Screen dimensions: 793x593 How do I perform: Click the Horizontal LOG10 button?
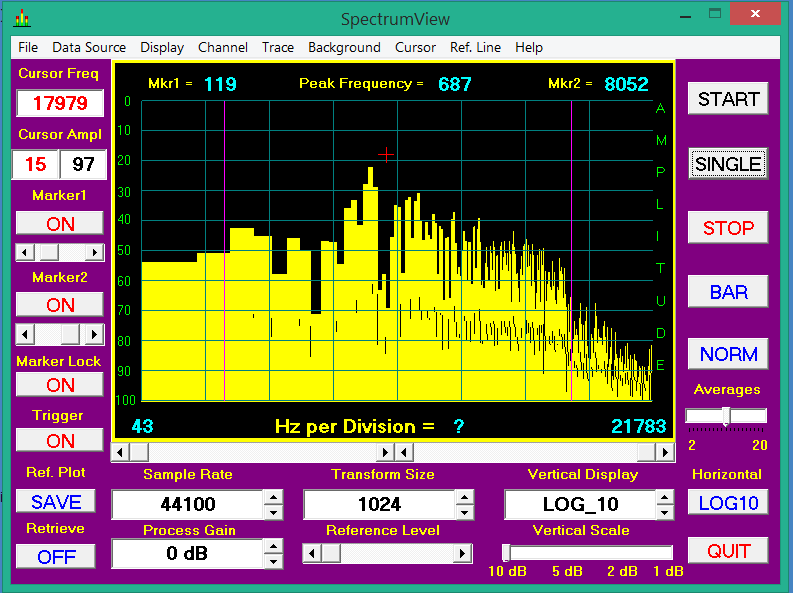click(728, 502)
